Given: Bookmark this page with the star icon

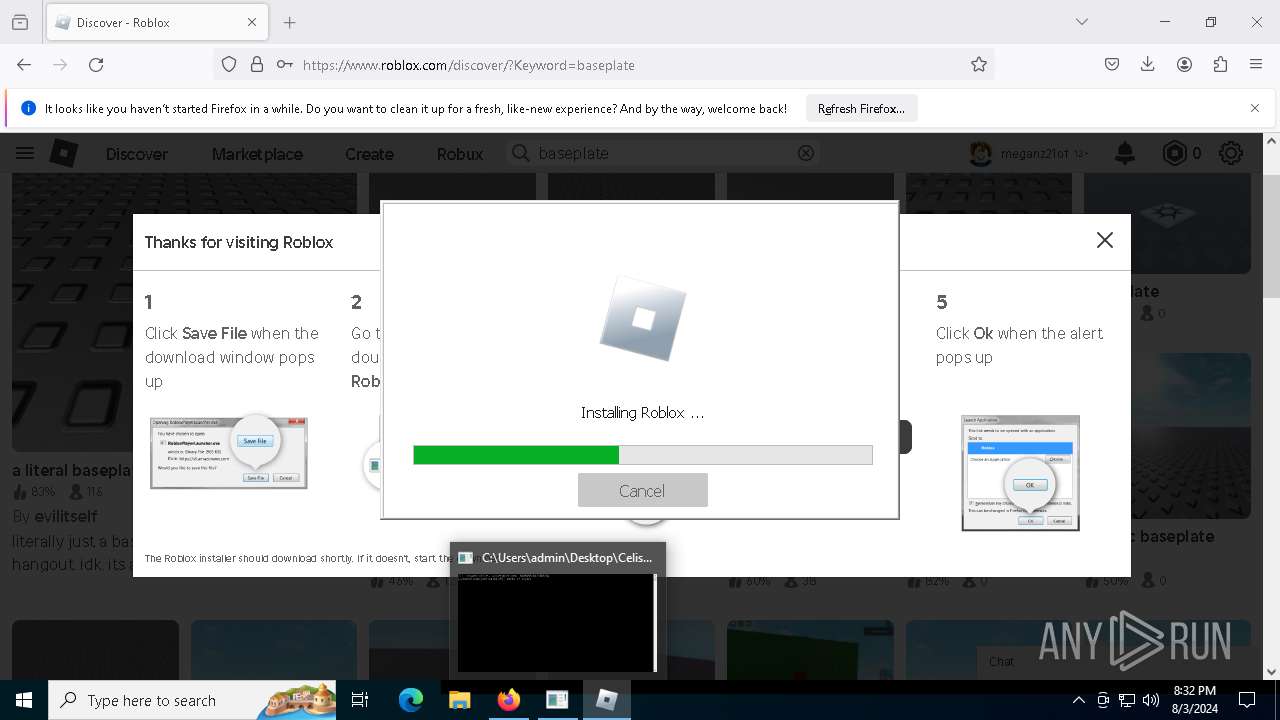Looking at the screenshot, I should (979, 65).
